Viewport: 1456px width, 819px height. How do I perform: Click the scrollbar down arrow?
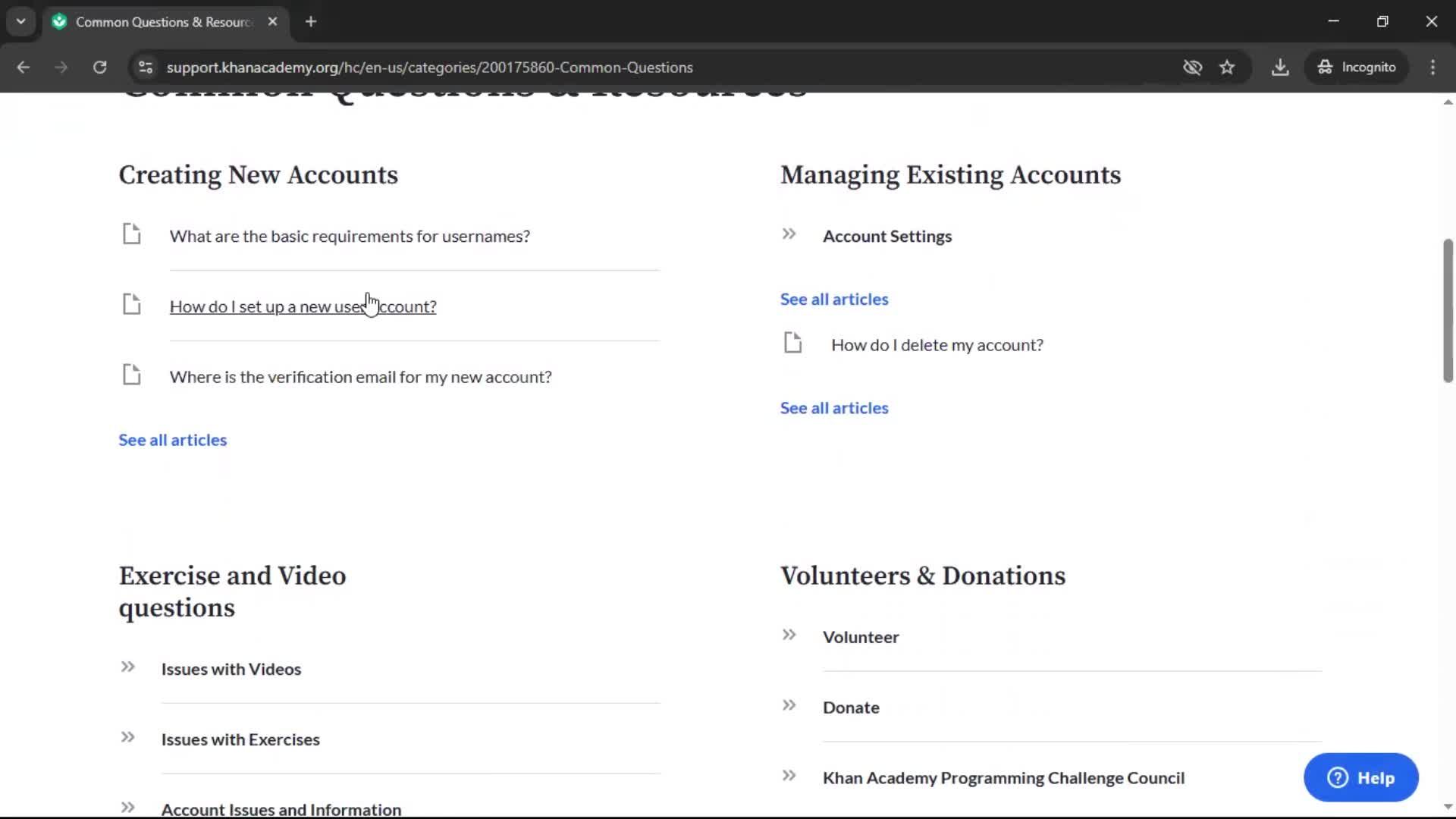pos(1448,807)
